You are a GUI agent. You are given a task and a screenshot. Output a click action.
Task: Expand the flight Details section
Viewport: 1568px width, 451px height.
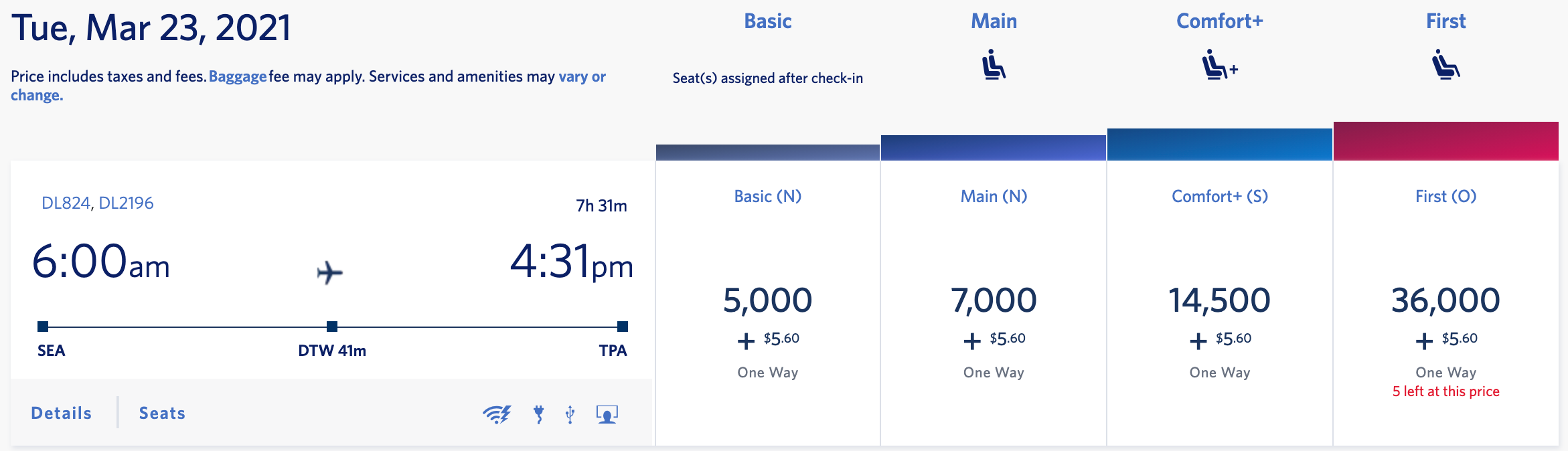61,413
